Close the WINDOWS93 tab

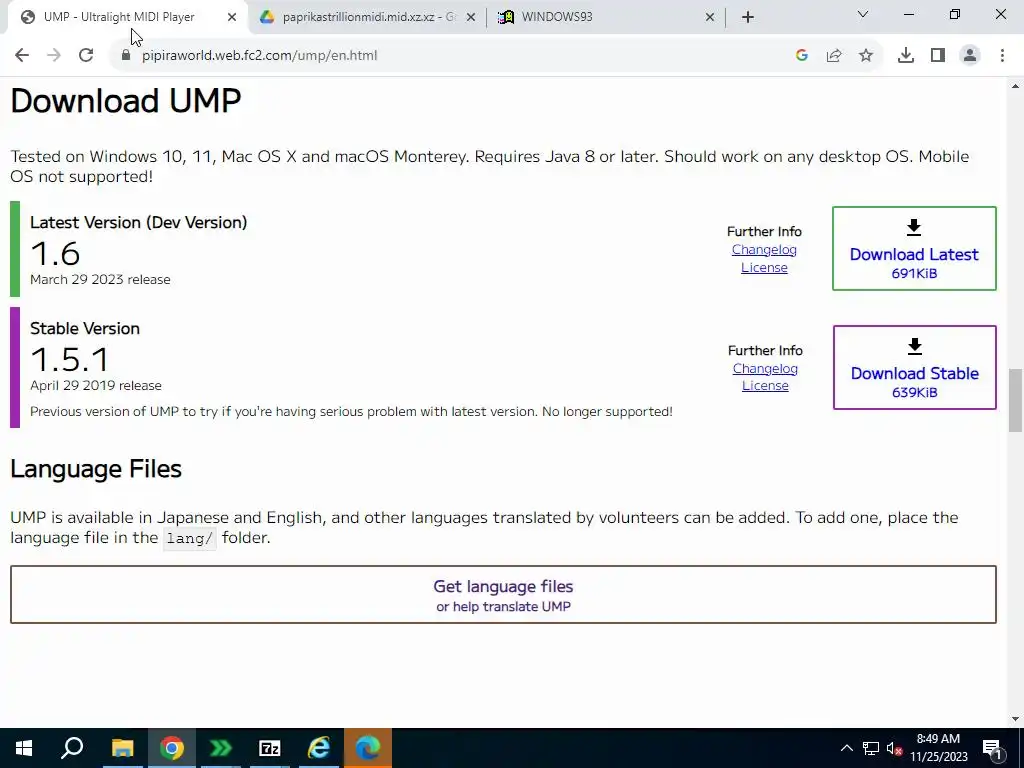pos(710,17)
